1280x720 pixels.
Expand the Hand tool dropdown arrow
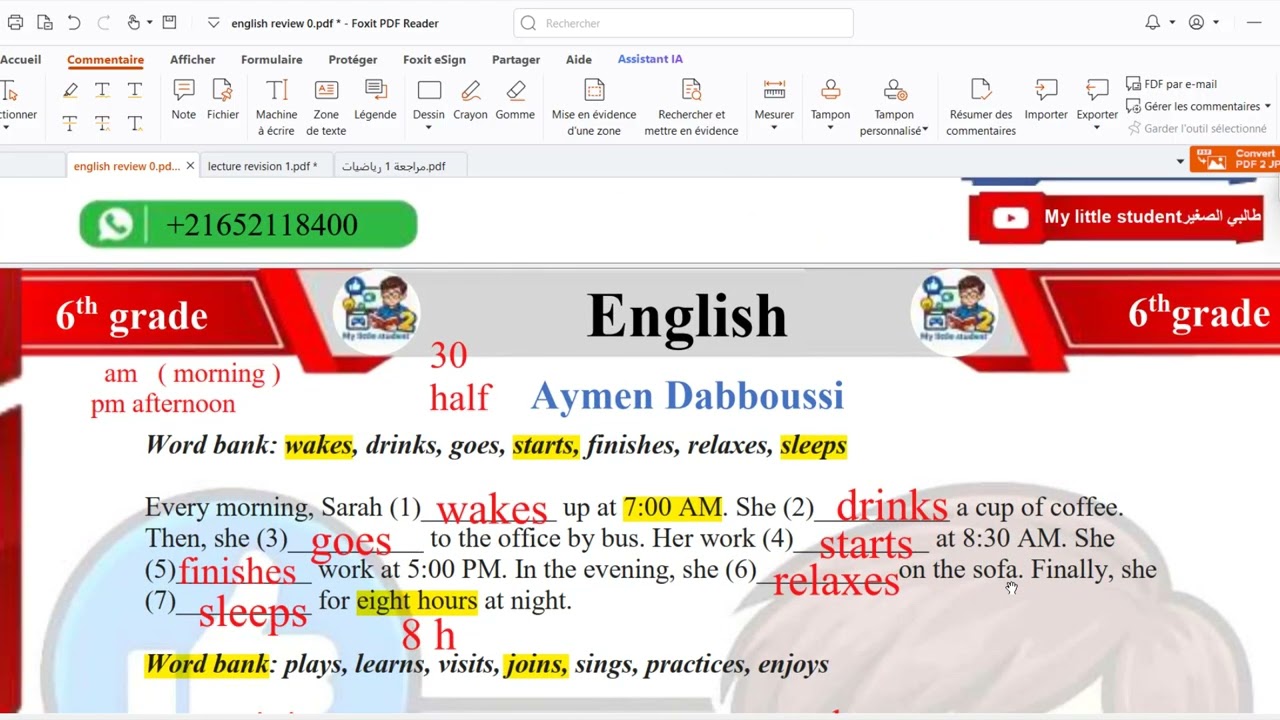[x=150, y=22]
